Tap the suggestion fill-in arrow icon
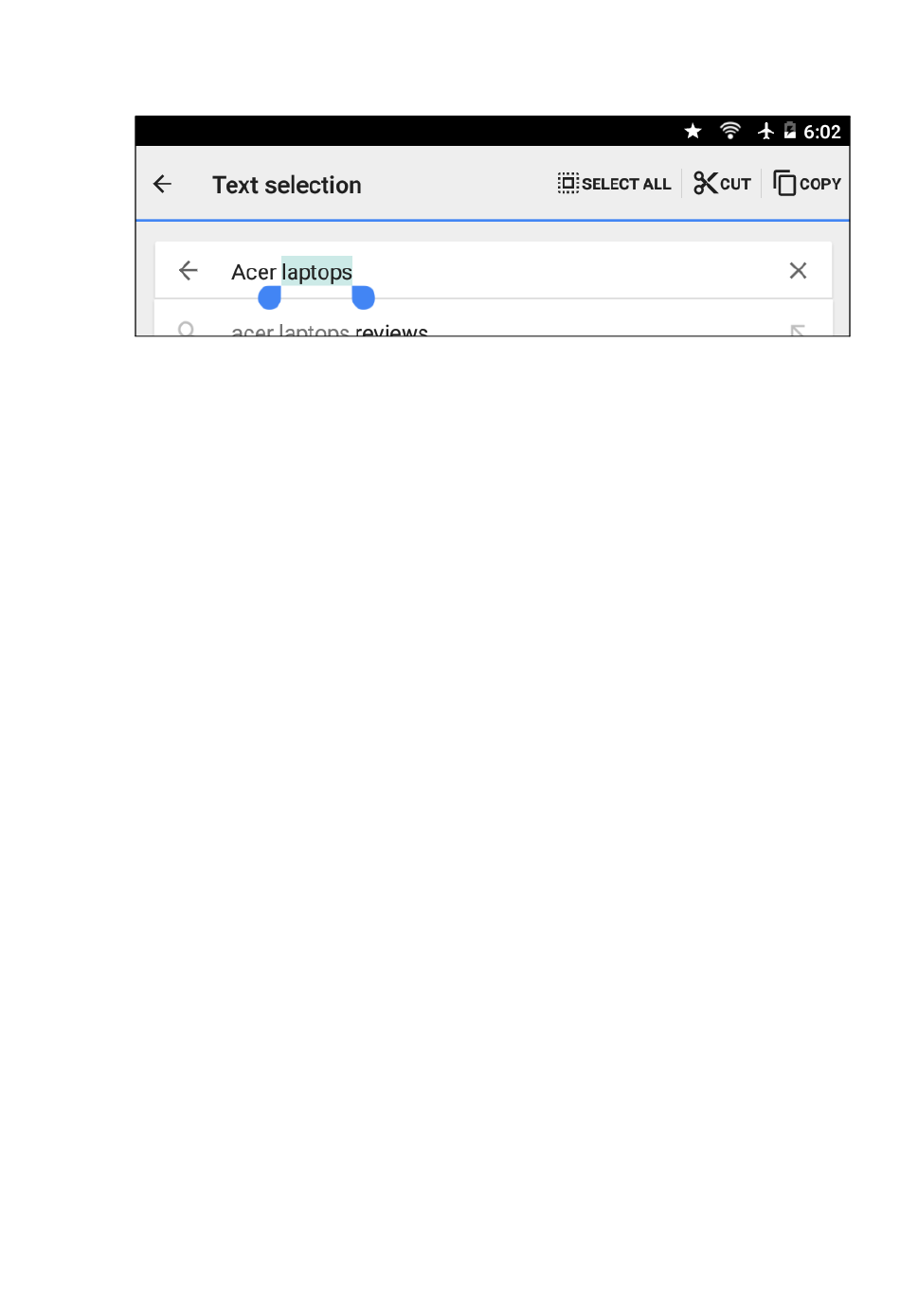 pyautogui.click(x=798, y=330)
